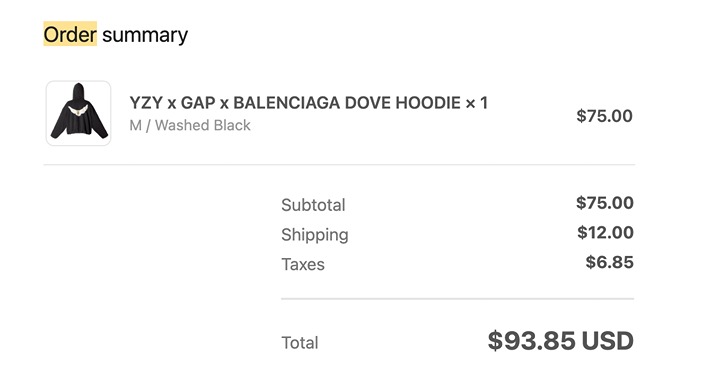Click the word BALENCIAGA in product title
The width and height of the screenshot is (720, 391).
(x=287, y=103)
